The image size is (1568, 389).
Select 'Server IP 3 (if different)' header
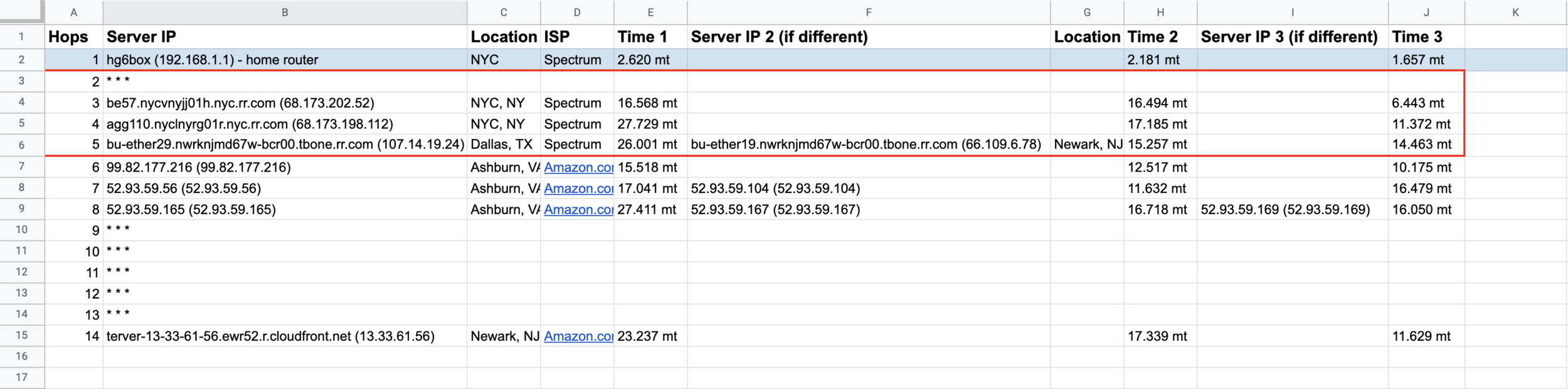pos(1293,37)
